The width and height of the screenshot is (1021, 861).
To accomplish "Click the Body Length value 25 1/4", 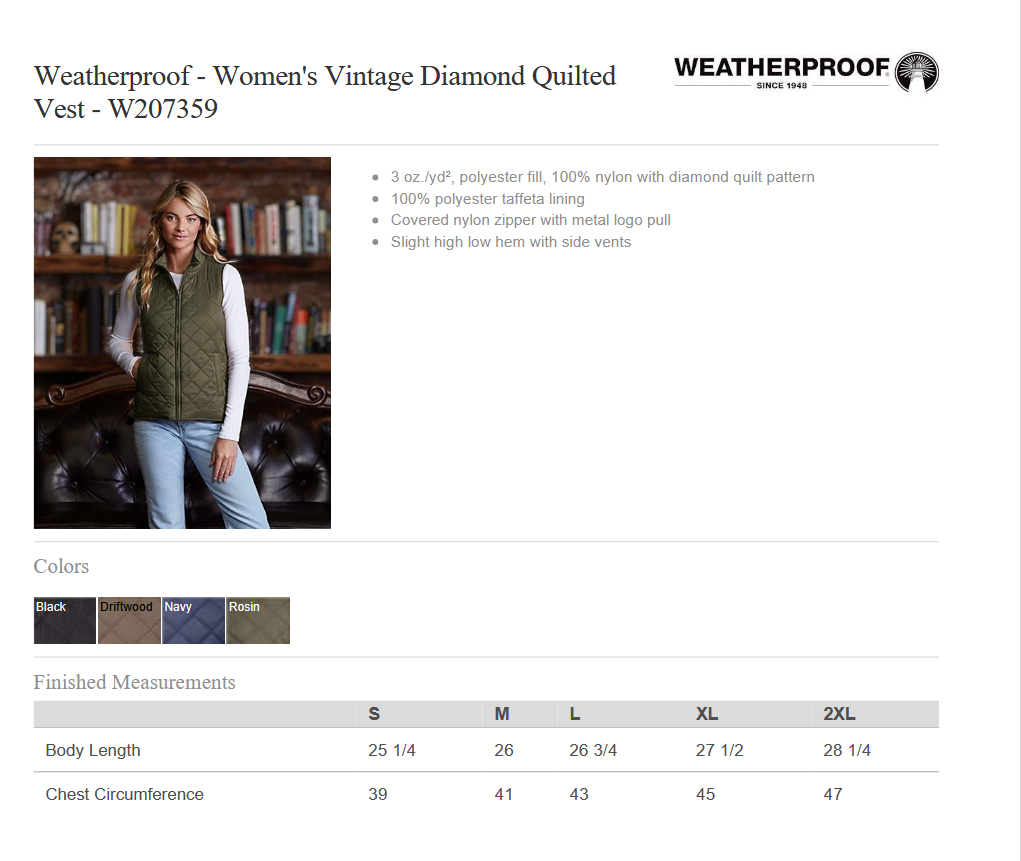I will 391,750.
